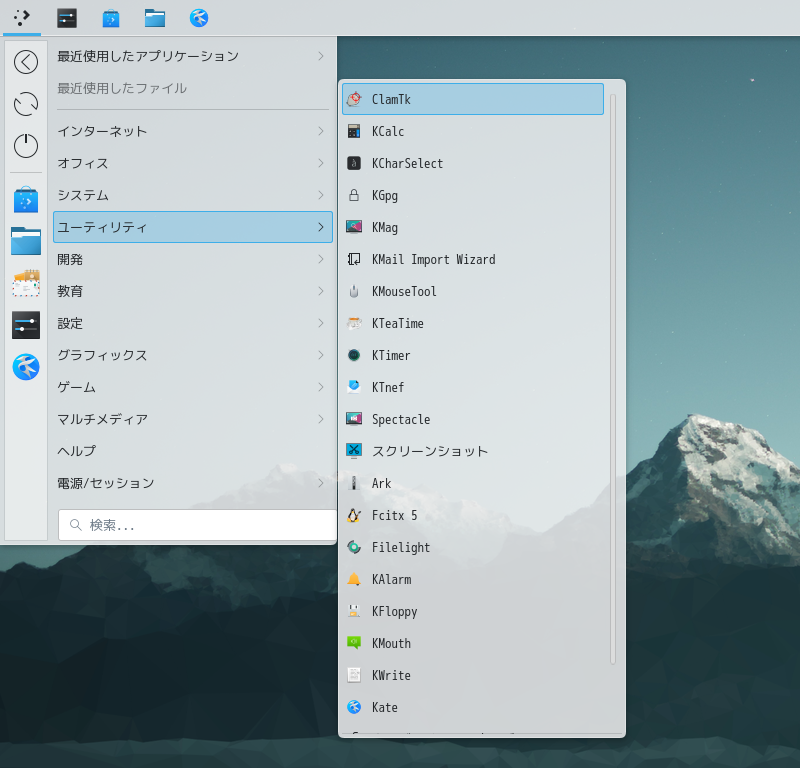Viewport: 800px width, 768px height.
Task: Click the Filelight icon
Action: click(x=354, y=547)
